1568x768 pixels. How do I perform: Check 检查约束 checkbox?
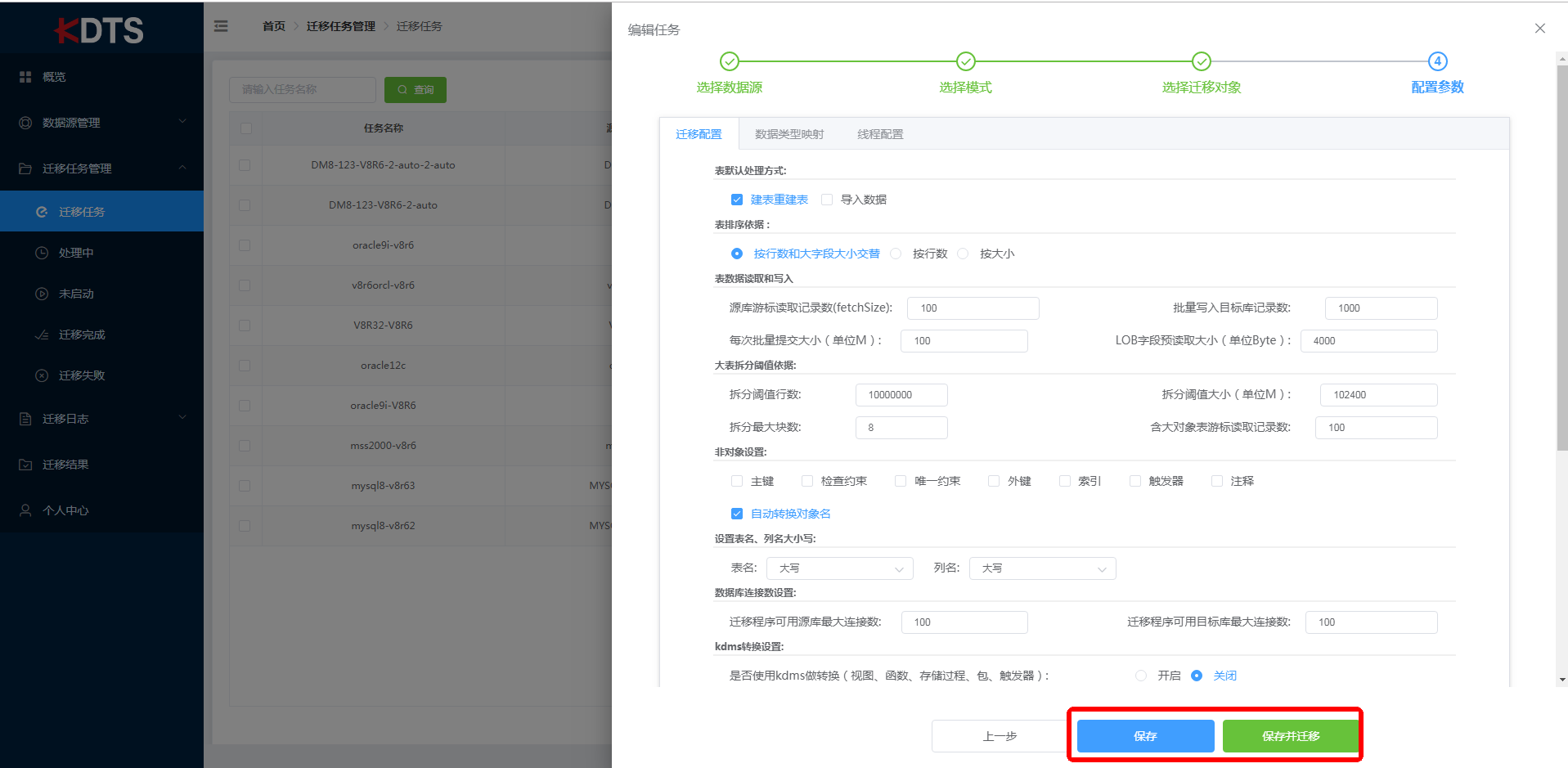[807, 481]
